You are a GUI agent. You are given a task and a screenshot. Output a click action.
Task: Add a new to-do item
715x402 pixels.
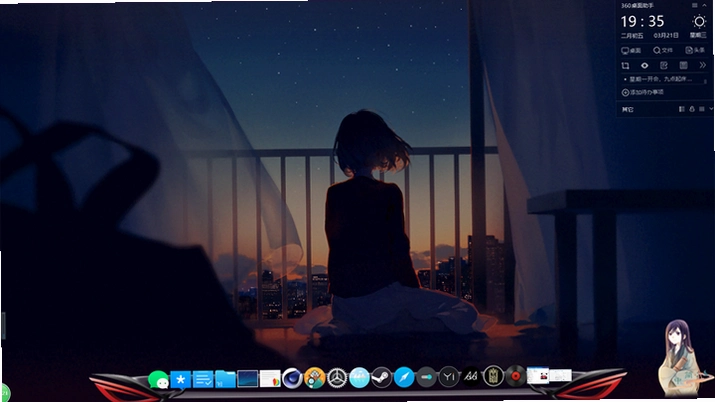point(642,92)
